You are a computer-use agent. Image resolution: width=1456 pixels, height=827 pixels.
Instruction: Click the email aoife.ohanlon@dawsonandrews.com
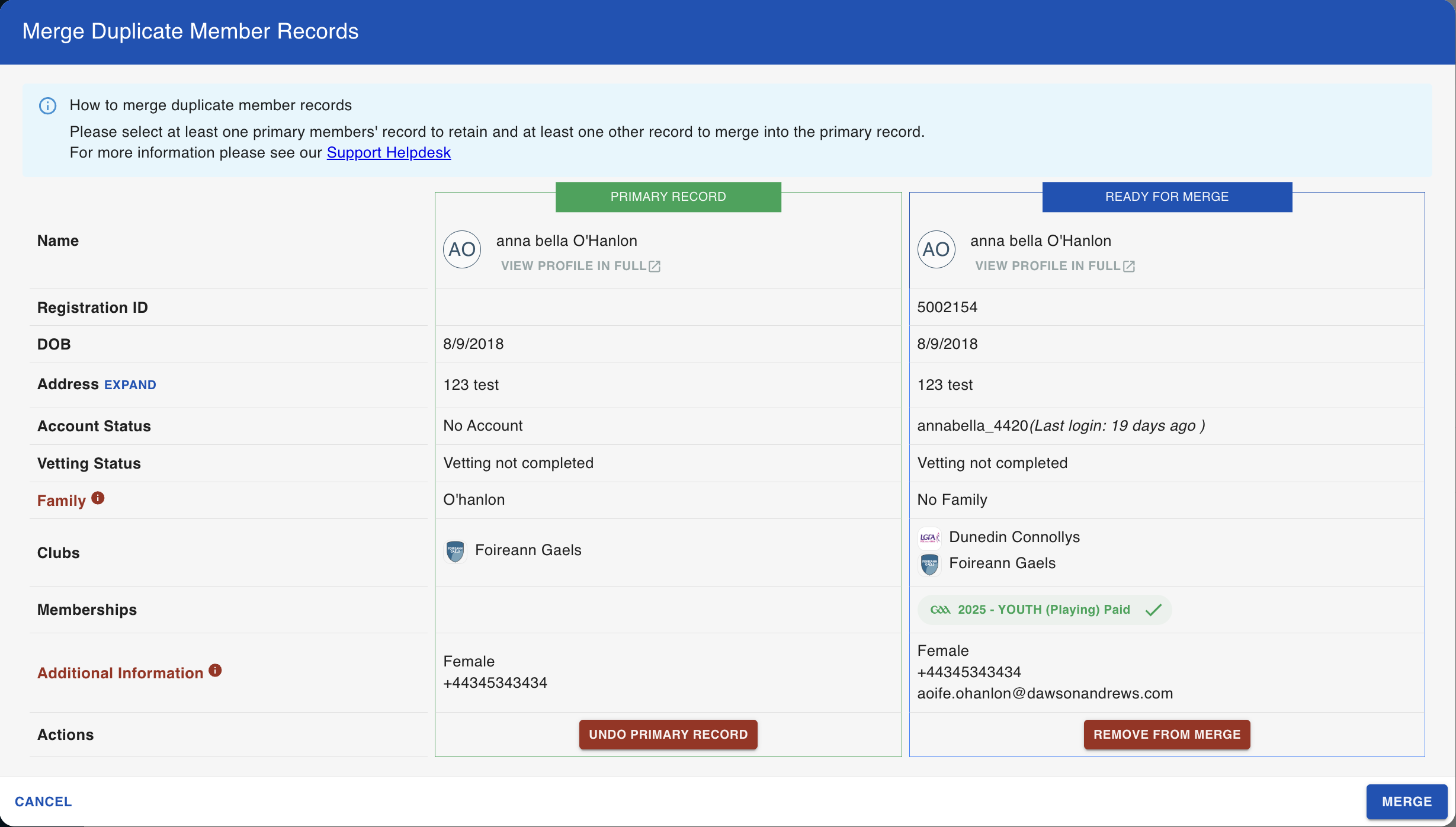[x=1045, y=694]
